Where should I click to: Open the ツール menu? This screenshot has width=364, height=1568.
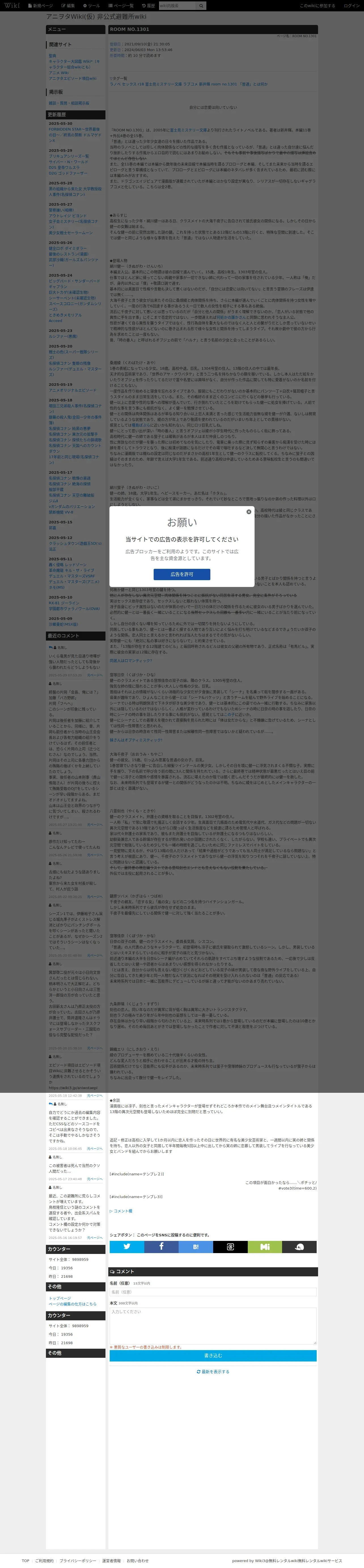(92, 5)
